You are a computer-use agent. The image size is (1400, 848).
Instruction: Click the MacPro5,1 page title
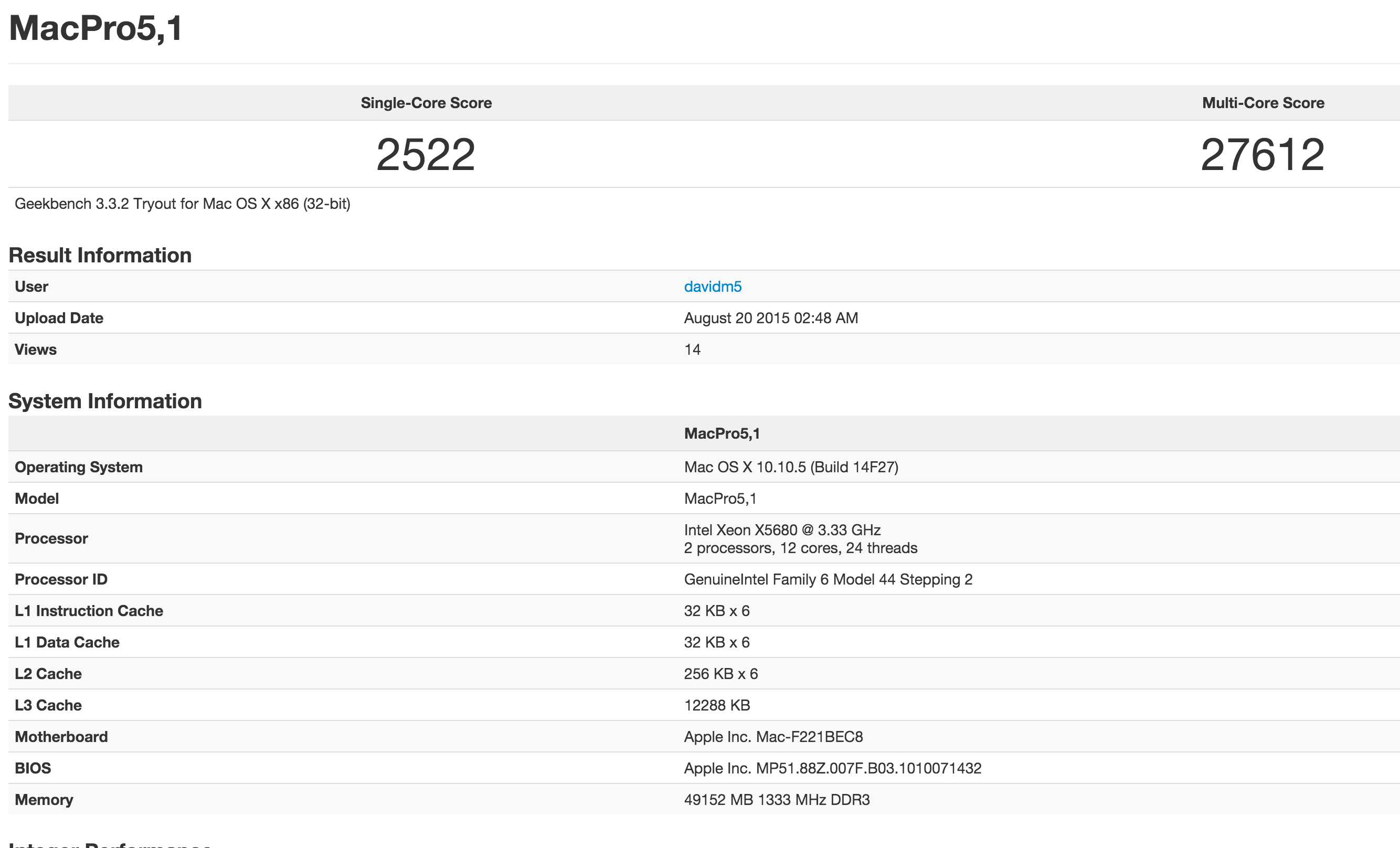click(96, 28)
